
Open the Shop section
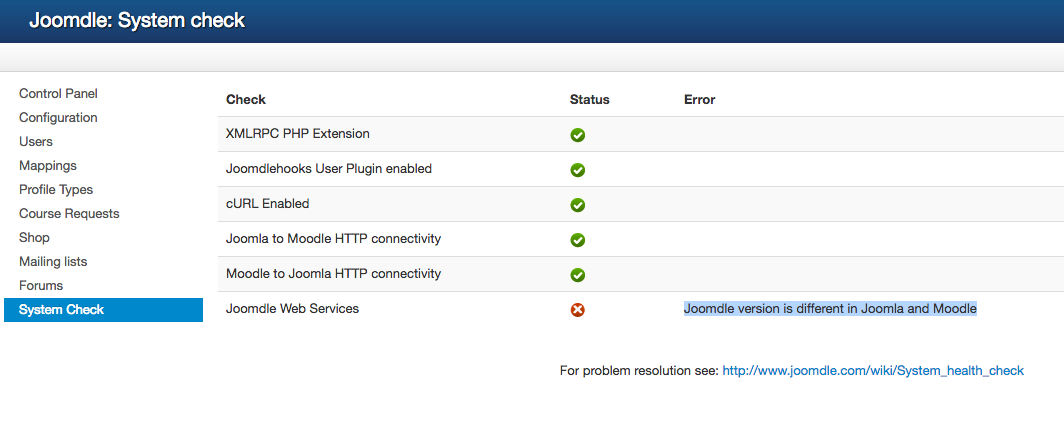pos(34,238)
